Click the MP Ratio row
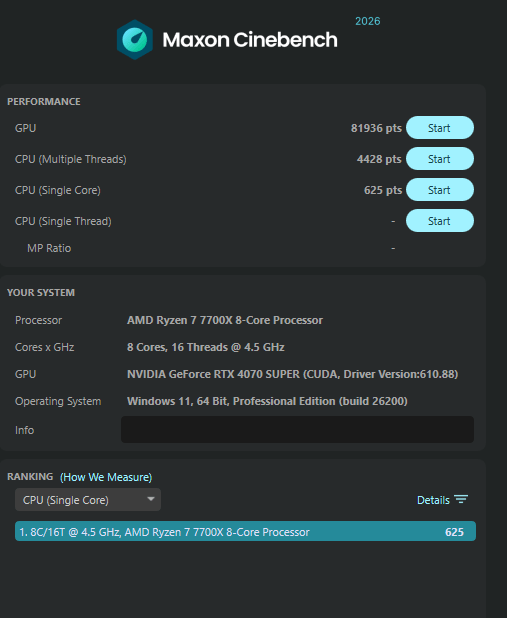This screenshot has width=507, height=618. 242,248
